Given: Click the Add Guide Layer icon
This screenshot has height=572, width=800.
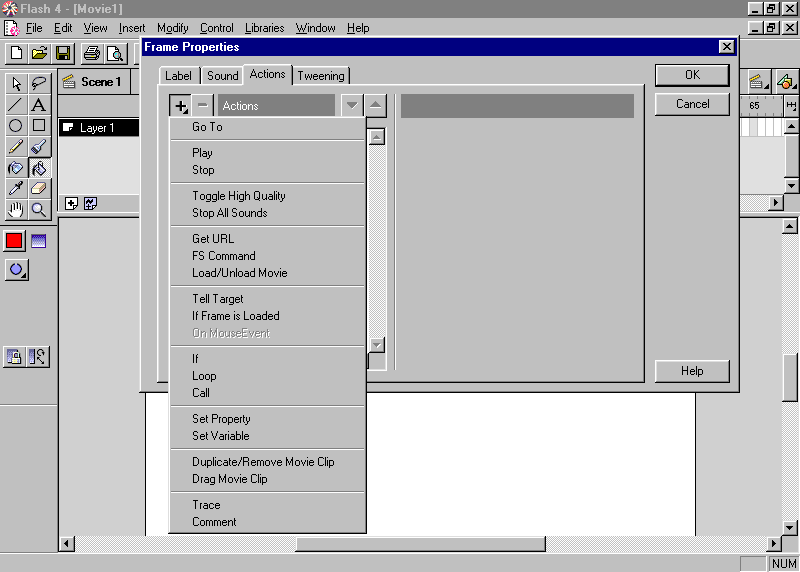Looking at the screenshot, I should (x=90, y=204).
